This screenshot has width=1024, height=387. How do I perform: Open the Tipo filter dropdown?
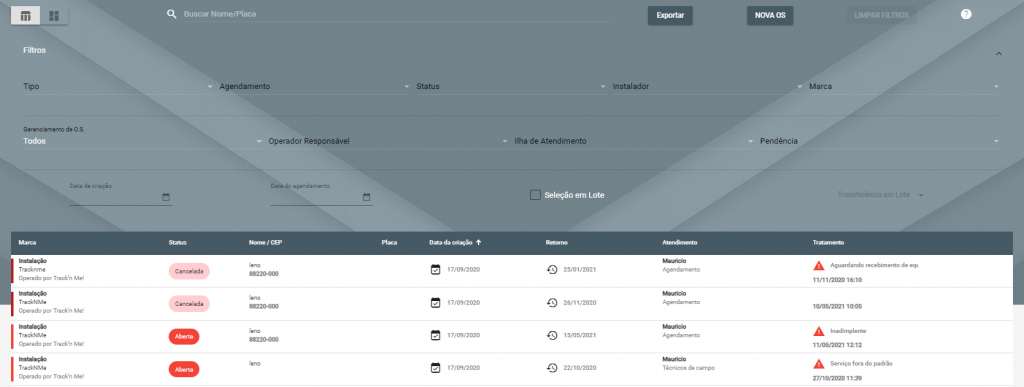pyautogui.click(x=119, y=86)
